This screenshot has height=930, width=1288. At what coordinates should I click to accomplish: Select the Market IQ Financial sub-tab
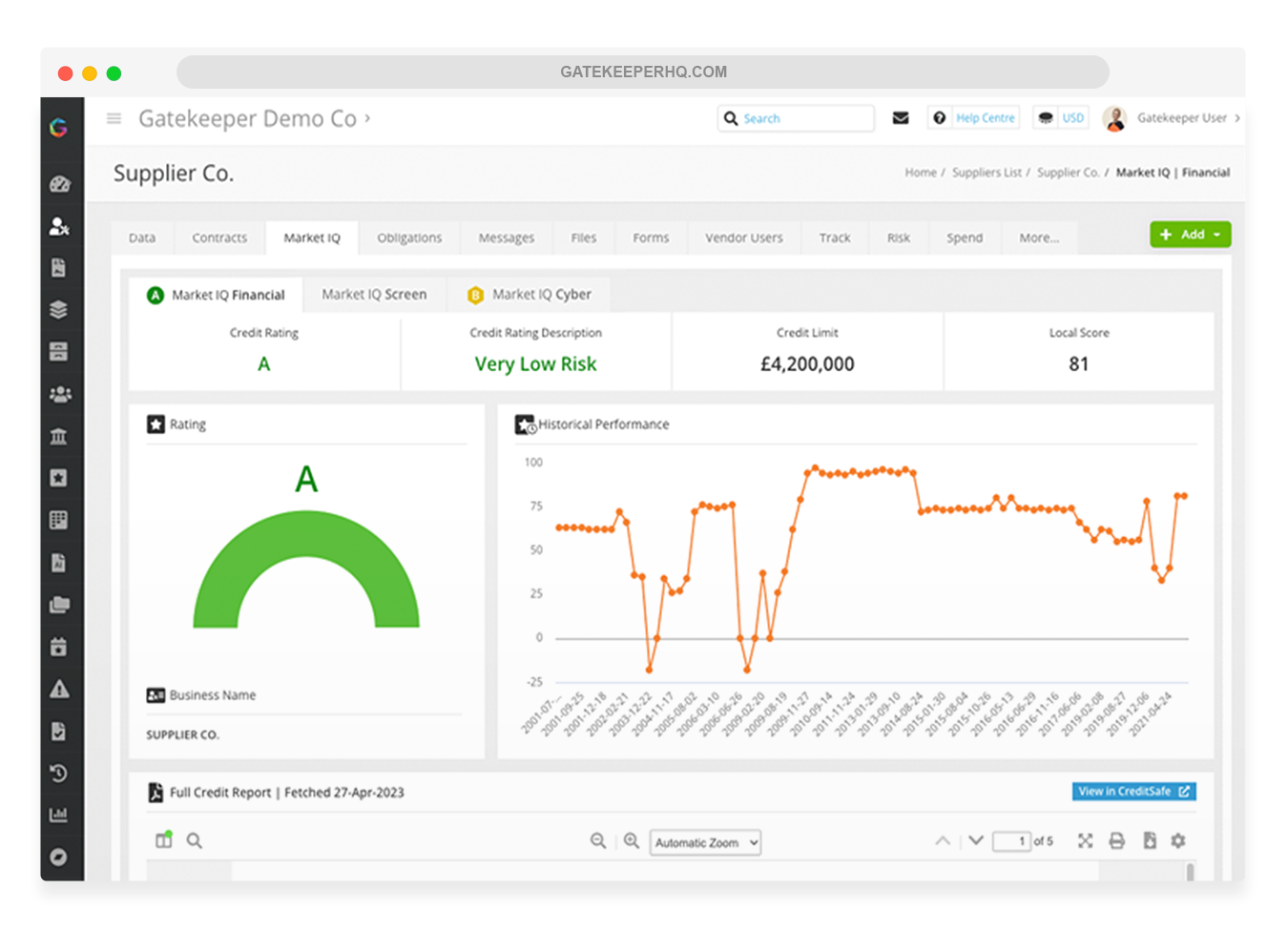216,295
